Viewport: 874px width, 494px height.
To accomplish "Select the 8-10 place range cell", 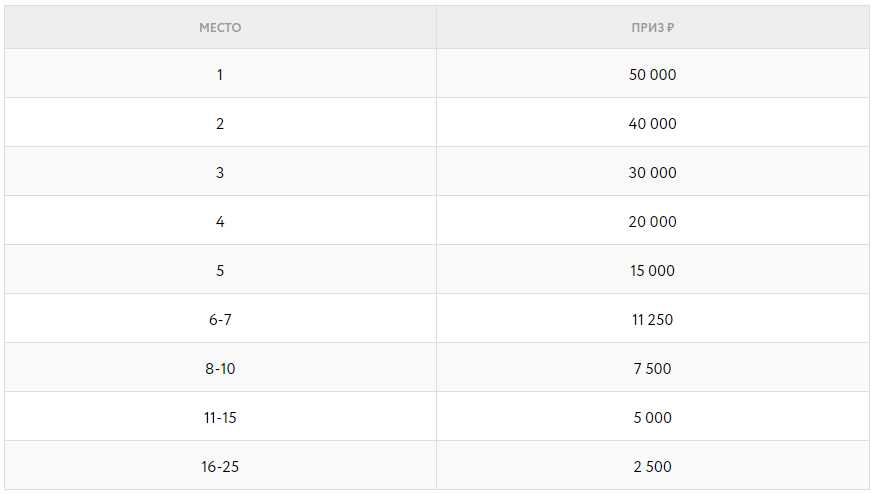I will [x=220, y=369].
